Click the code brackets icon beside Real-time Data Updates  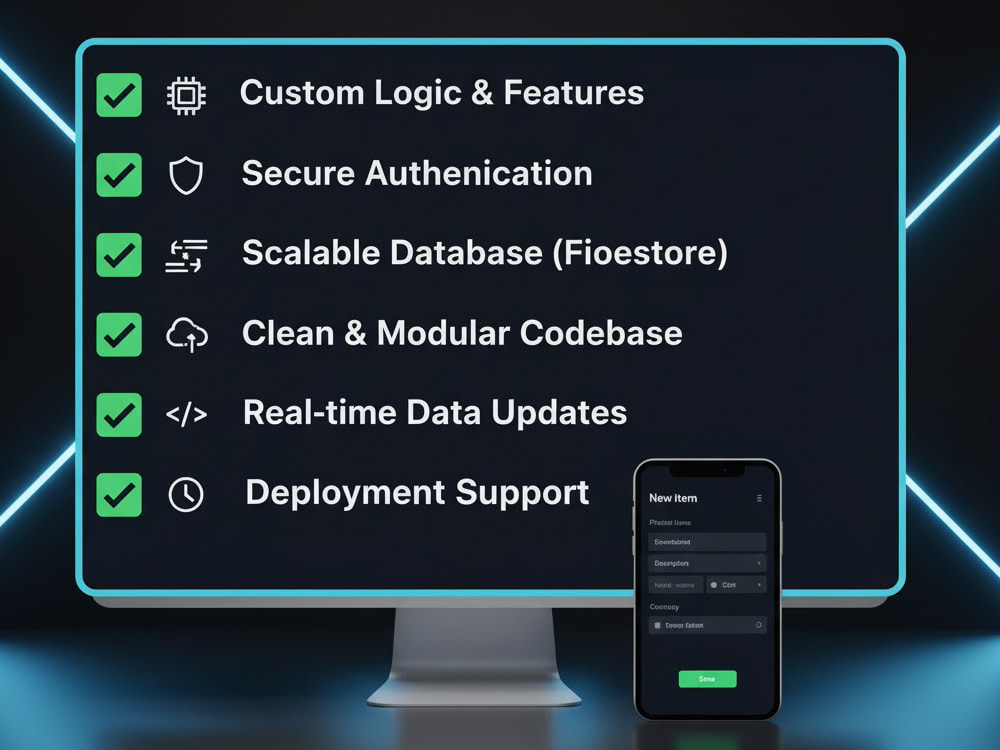tap(186, 415)
